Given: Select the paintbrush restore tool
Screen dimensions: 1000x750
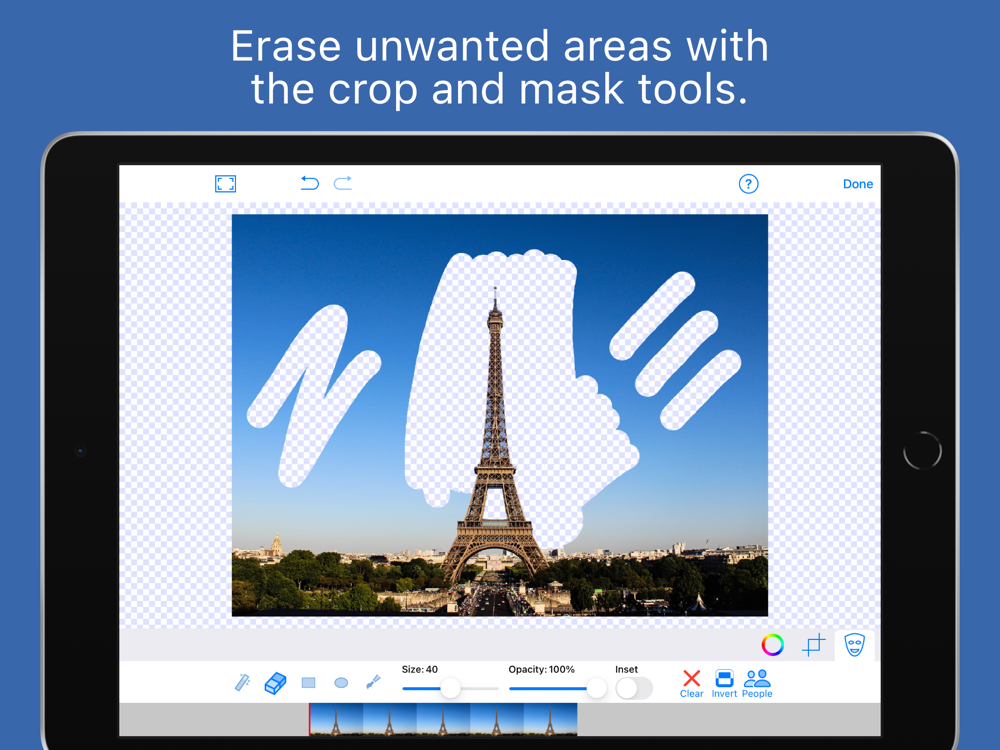Looking at the screenshot, I should coord(374,682).
